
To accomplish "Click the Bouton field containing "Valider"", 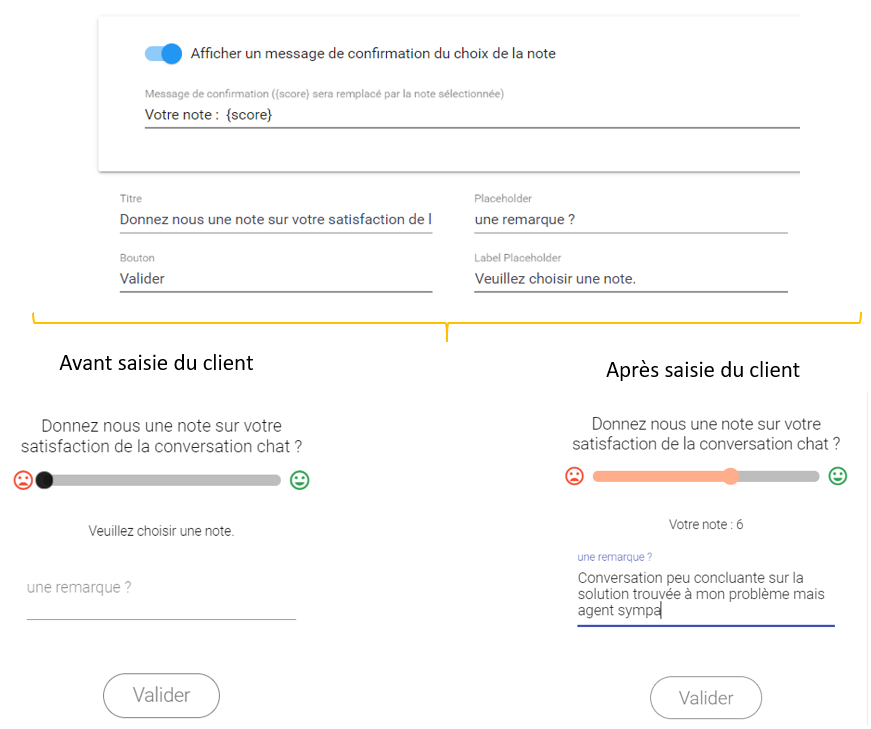I will click(275, 278).
